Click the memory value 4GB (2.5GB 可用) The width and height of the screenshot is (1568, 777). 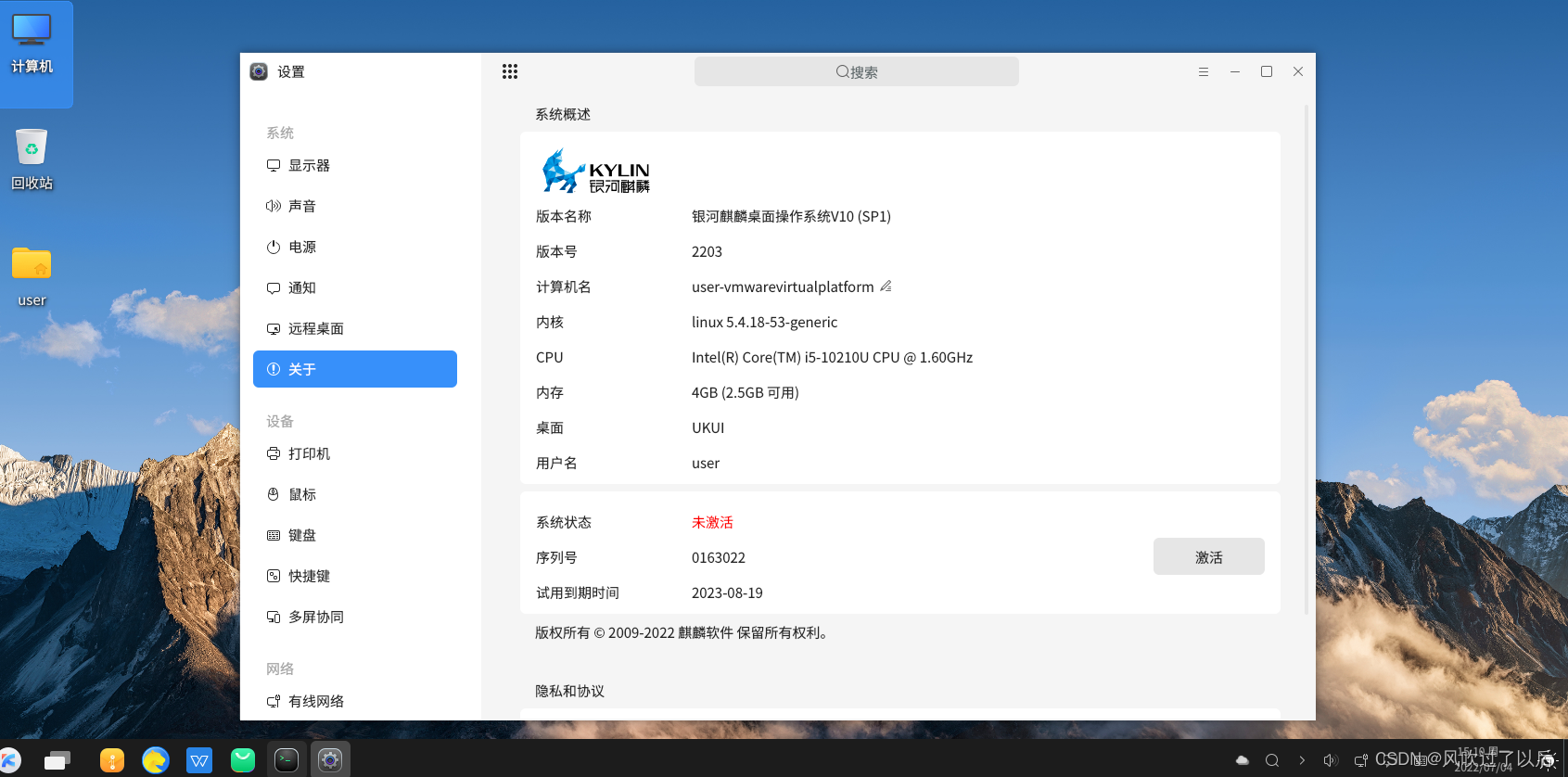tap(746, 392)
